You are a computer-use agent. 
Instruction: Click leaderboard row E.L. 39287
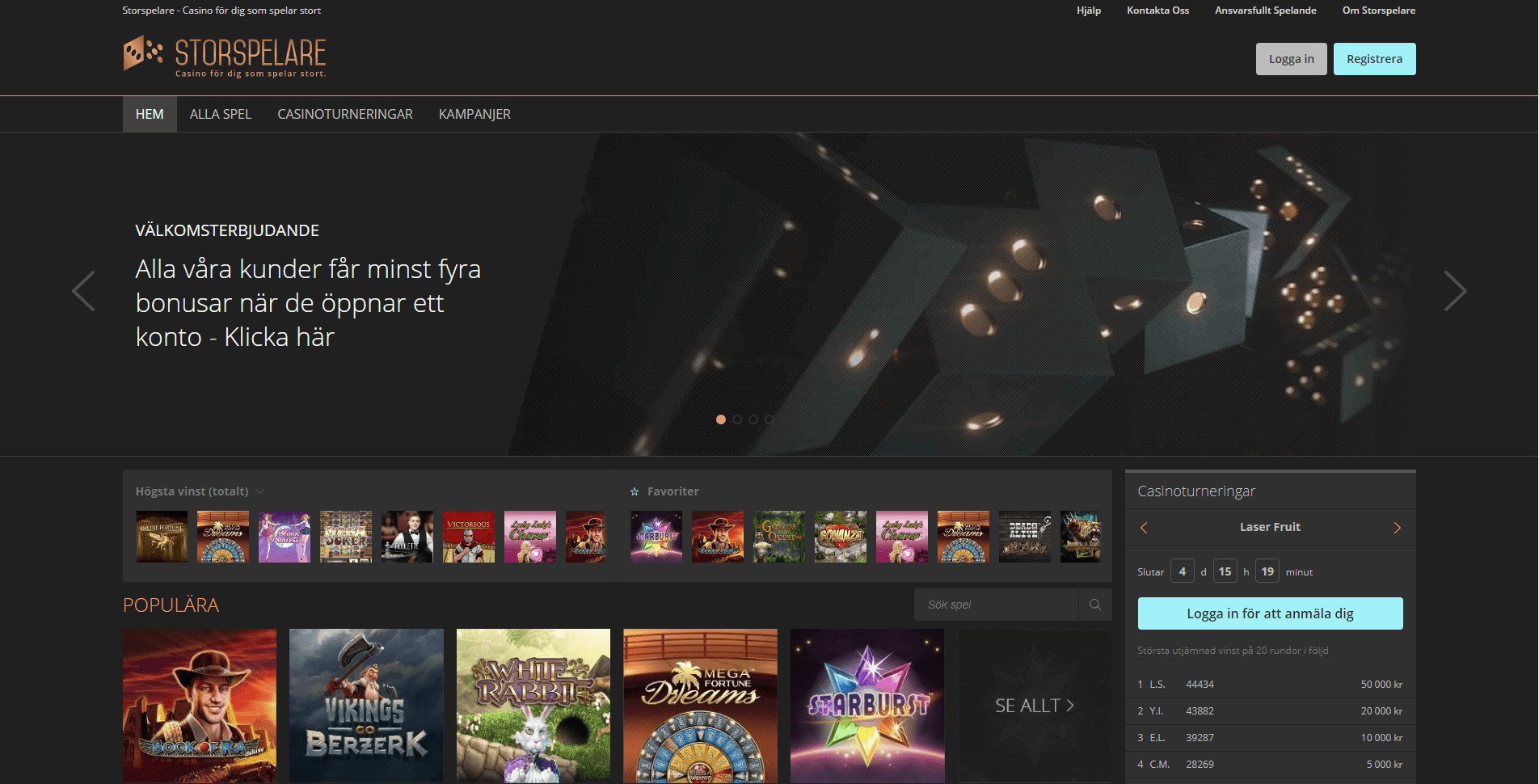1271,738
